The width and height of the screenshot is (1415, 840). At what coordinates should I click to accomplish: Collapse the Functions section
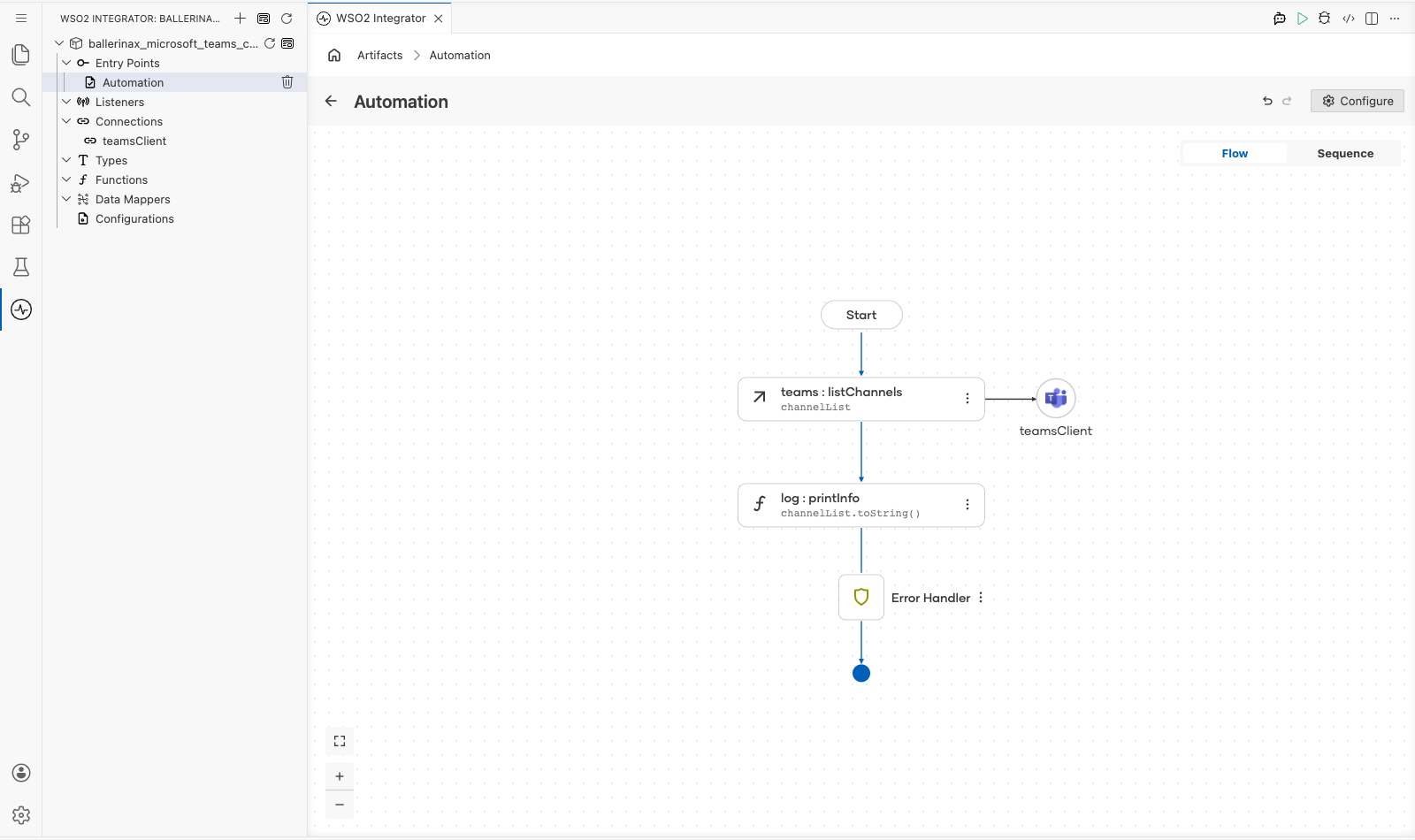(66, 179)
